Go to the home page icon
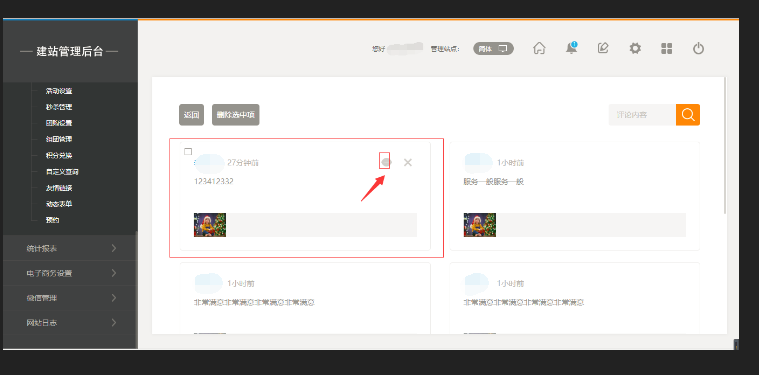Viewport: 759px width, 375px height. [539, 48]
